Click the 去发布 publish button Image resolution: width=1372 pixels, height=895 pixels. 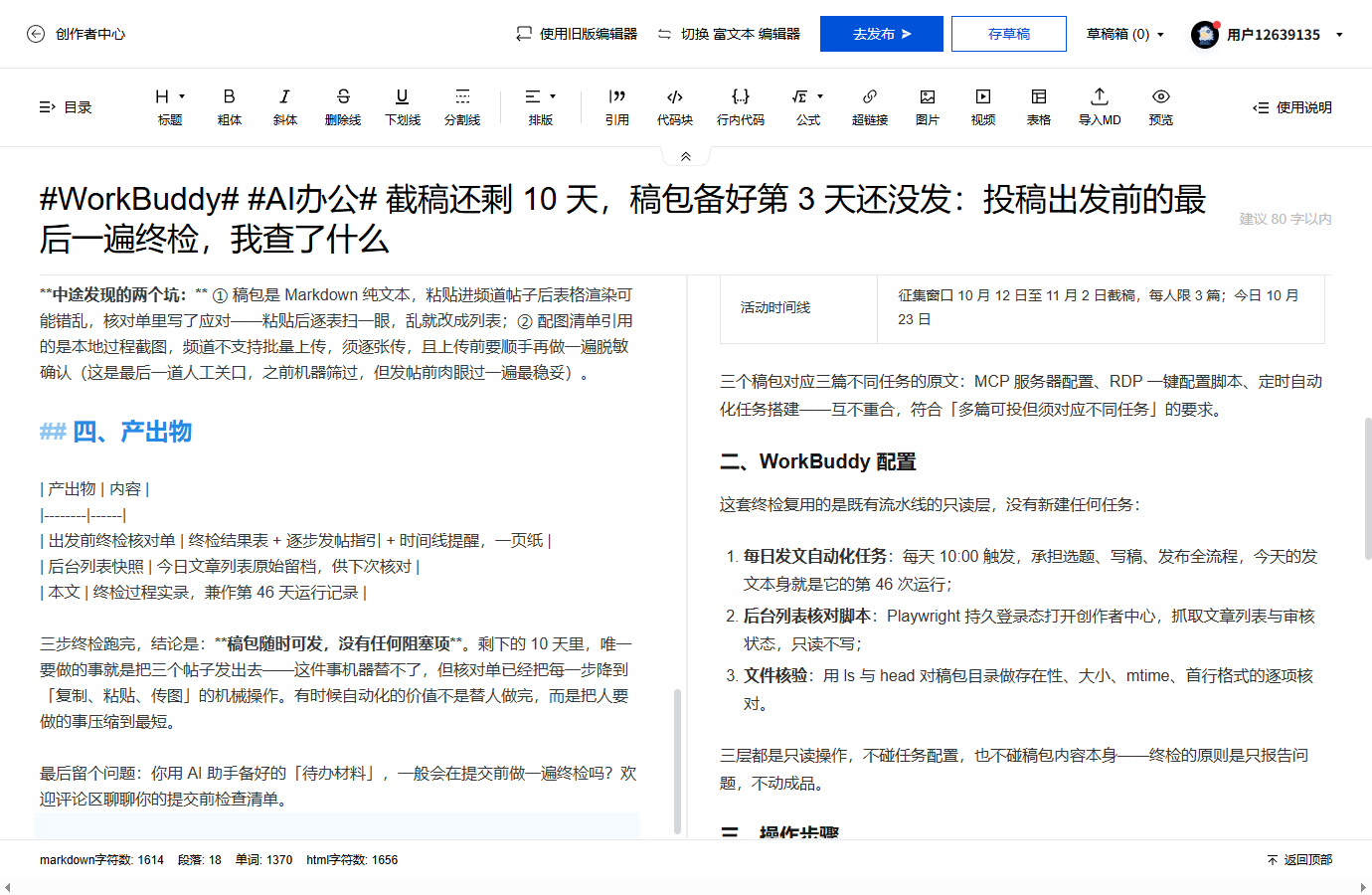[882, 34]
